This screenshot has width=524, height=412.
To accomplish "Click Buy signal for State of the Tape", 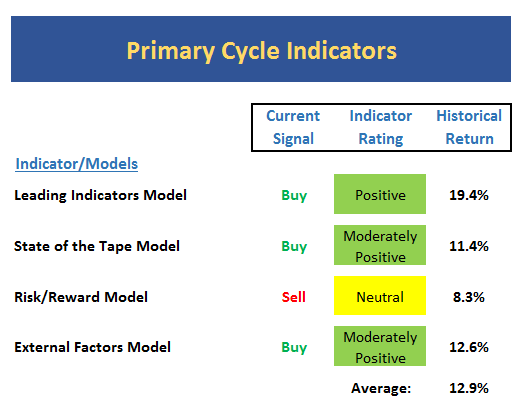I will tap(294, 247).
